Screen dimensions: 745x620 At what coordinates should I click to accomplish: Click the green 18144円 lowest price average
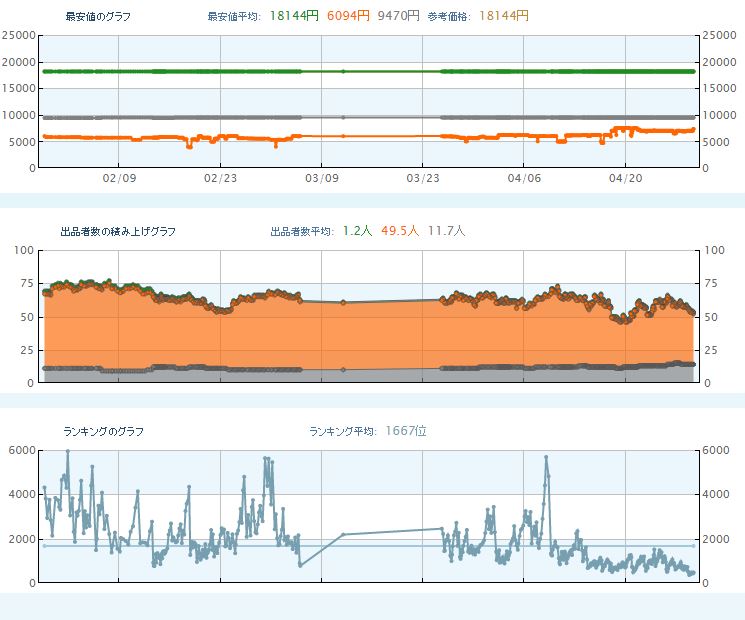click(294, 16)
